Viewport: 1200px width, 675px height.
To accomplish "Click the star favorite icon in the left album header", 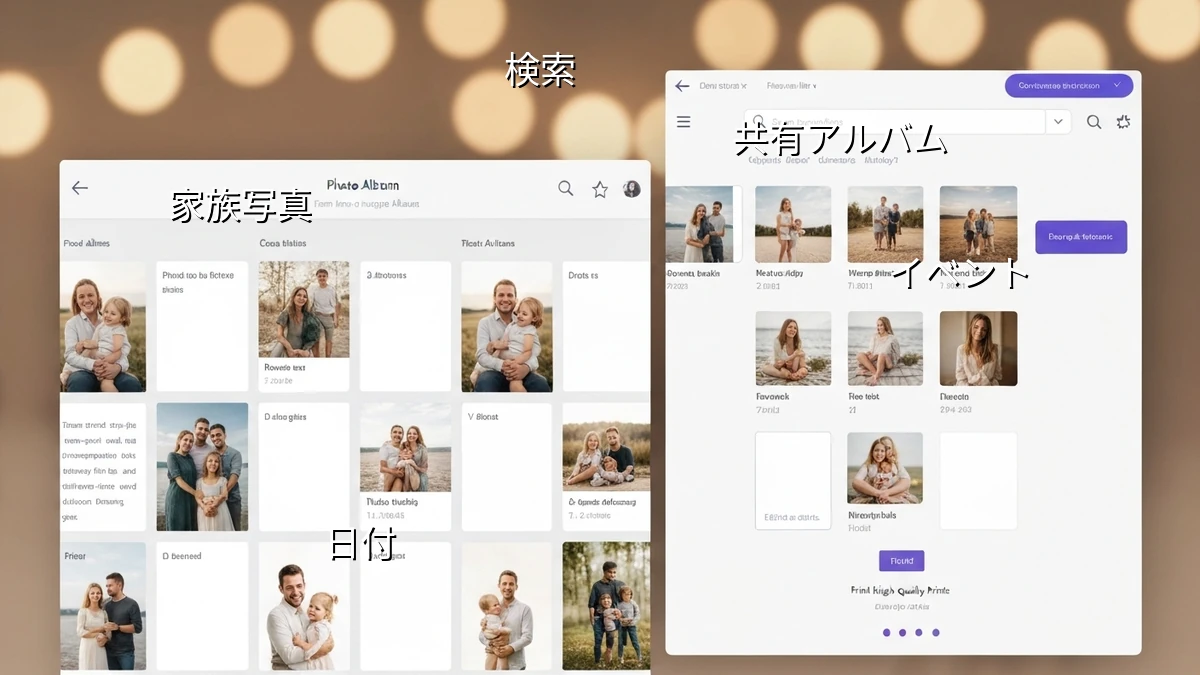I will (x=600, y=189).
